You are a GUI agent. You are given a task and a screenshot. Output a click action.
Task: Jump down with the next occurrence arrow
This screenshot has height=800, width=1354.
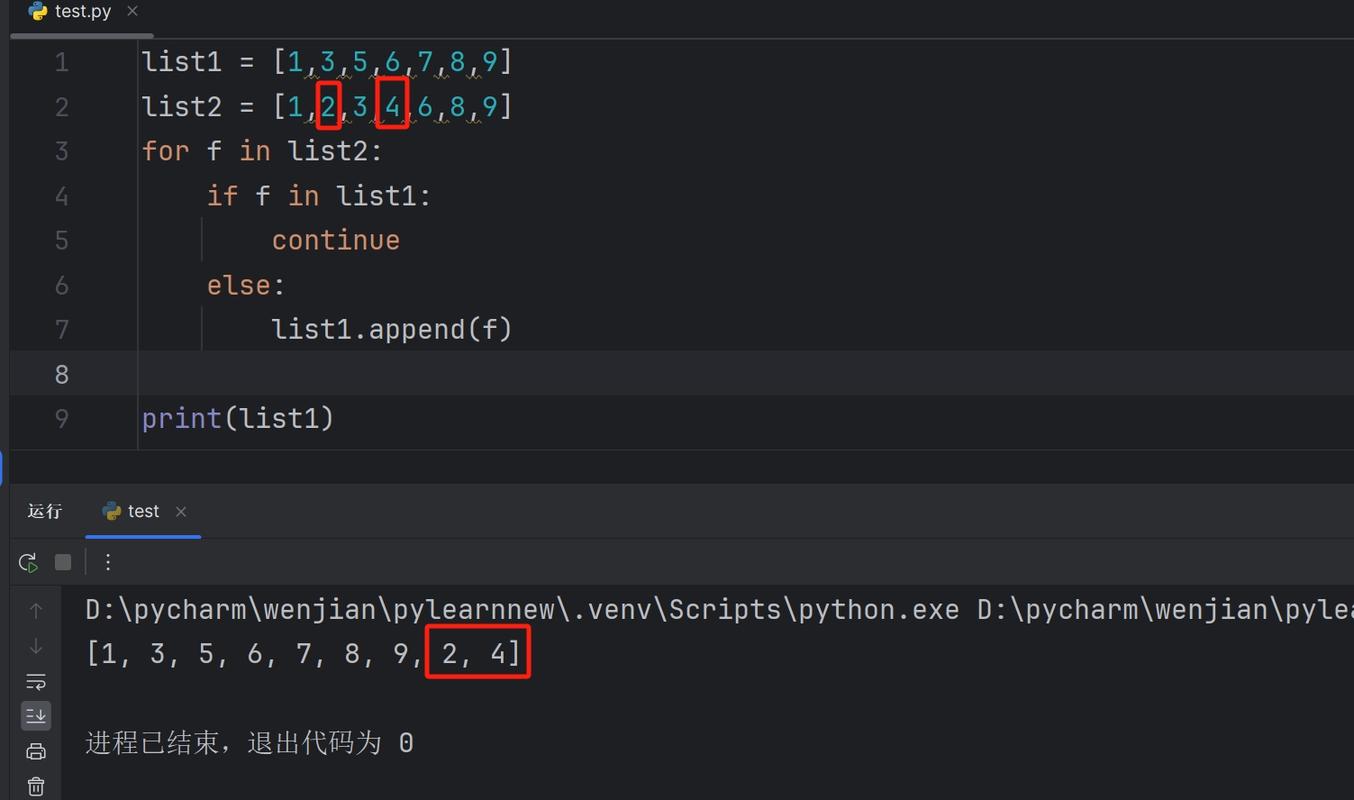pos(36,646)
